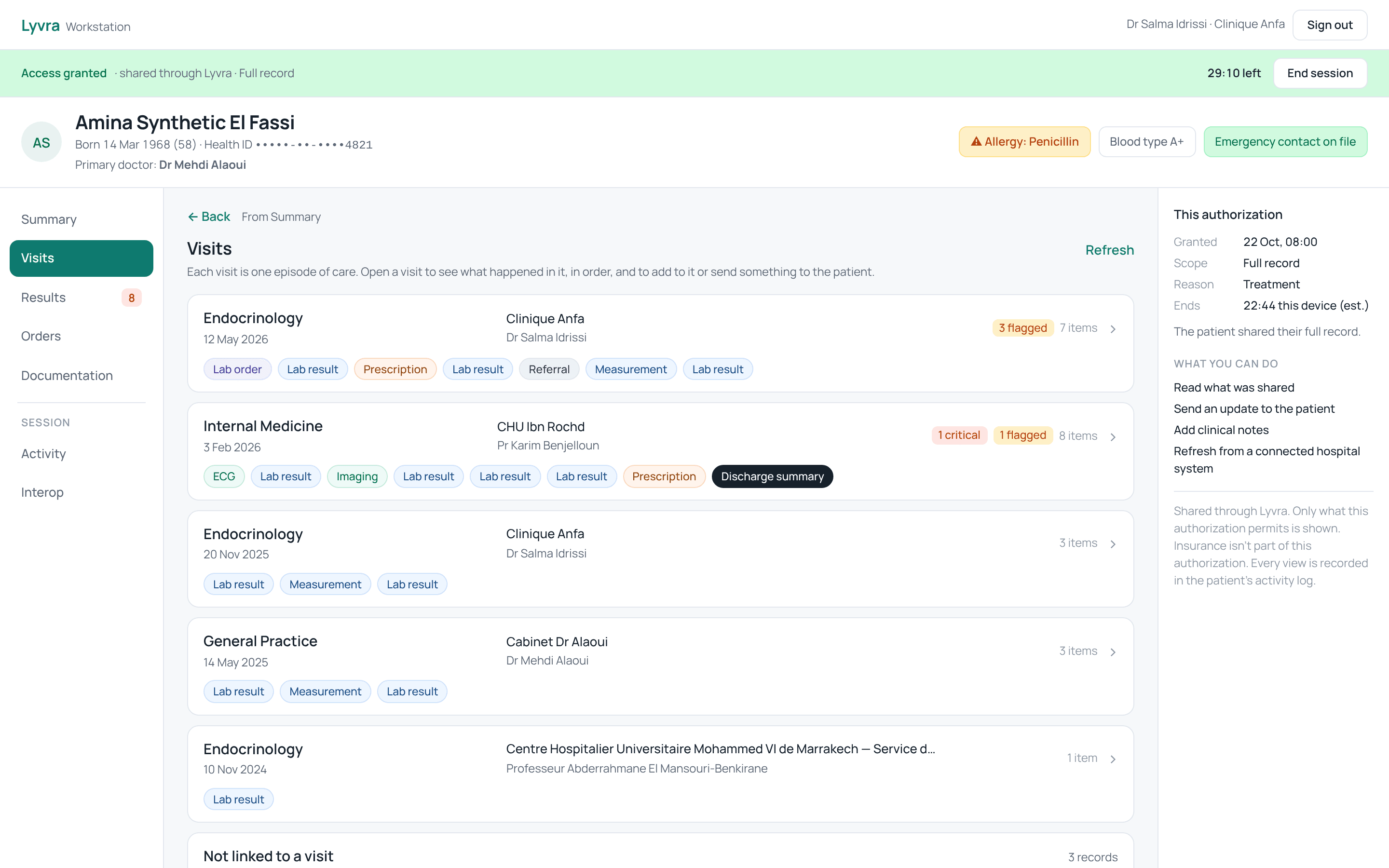Expand the Internal Medicine 3 Feb 2026 chevron
Screen dimensions: 1389x868
pyautogui.click(x=1113, y=437)
